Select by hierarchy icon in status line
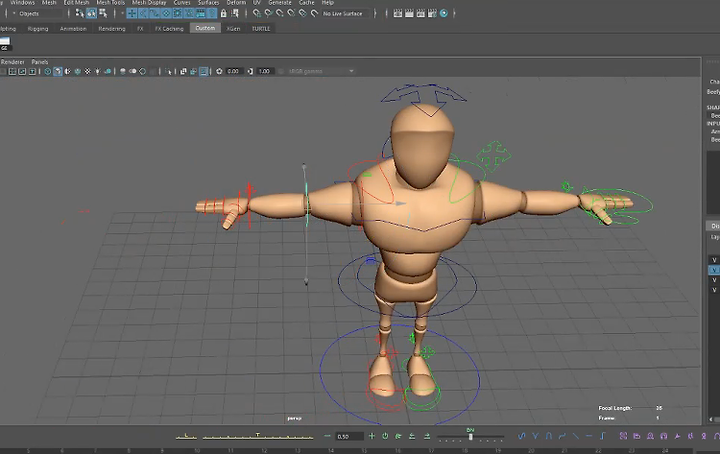The height and width of the screenshot is (454, 720). (79, 13)
